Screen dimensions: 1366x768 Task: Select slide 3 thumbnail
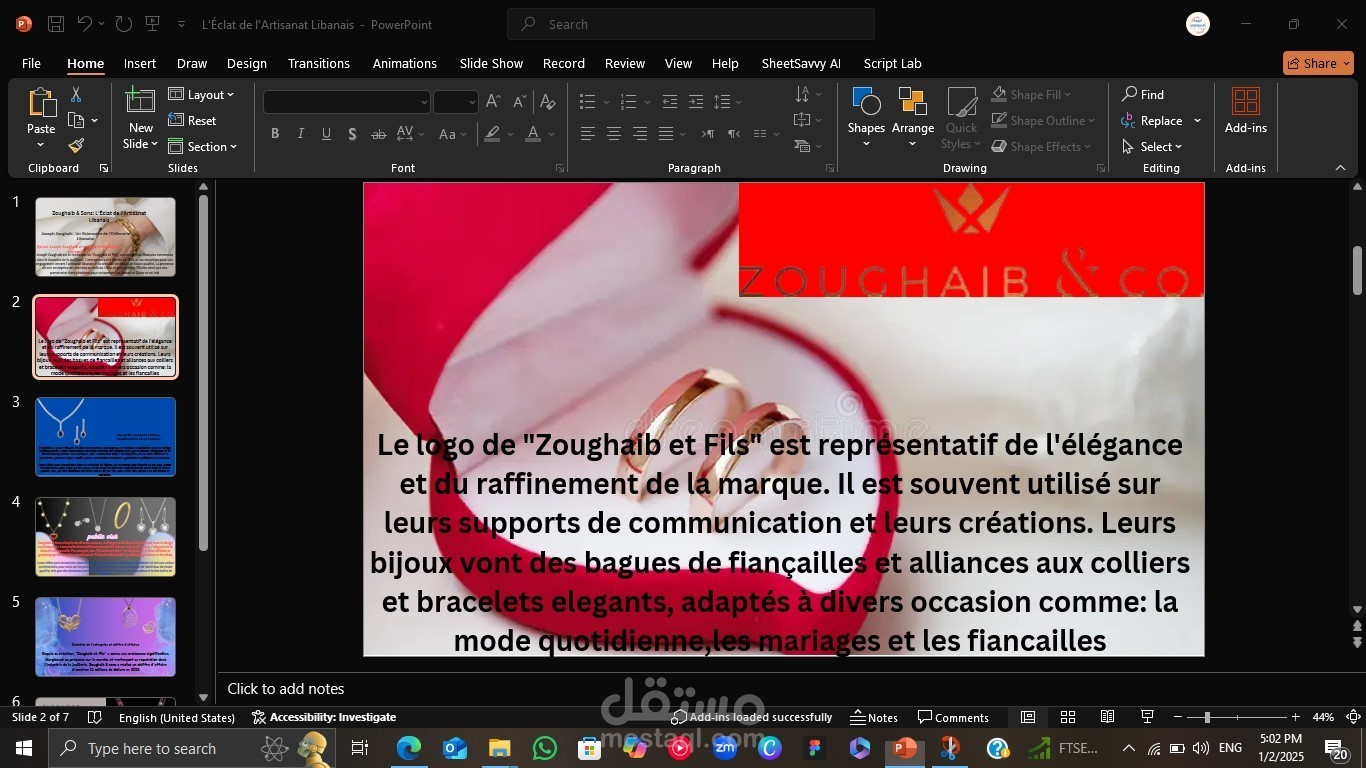point(105,437)
